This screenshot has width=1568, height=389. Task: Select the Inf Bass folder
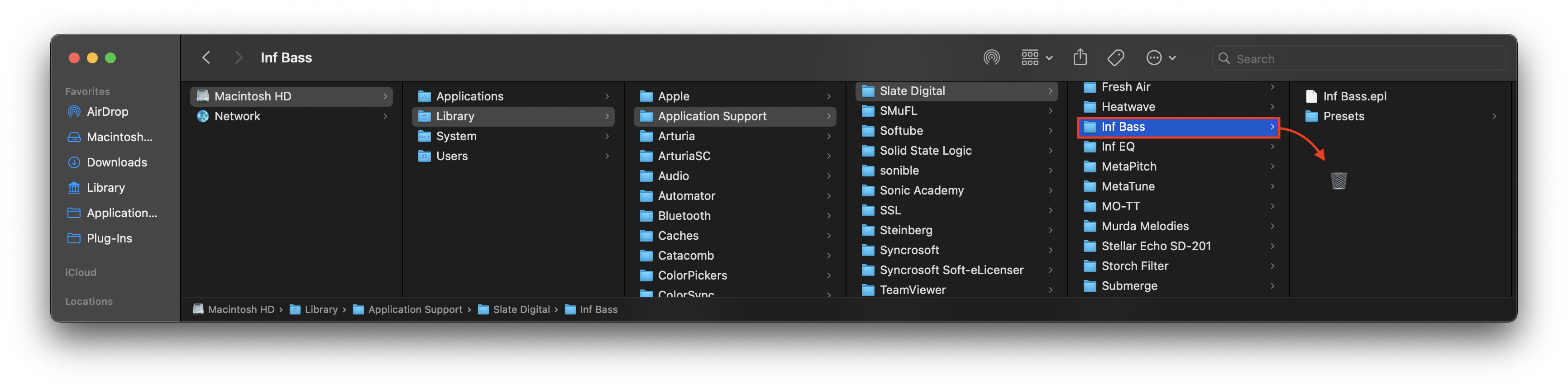pos(1177,127)
